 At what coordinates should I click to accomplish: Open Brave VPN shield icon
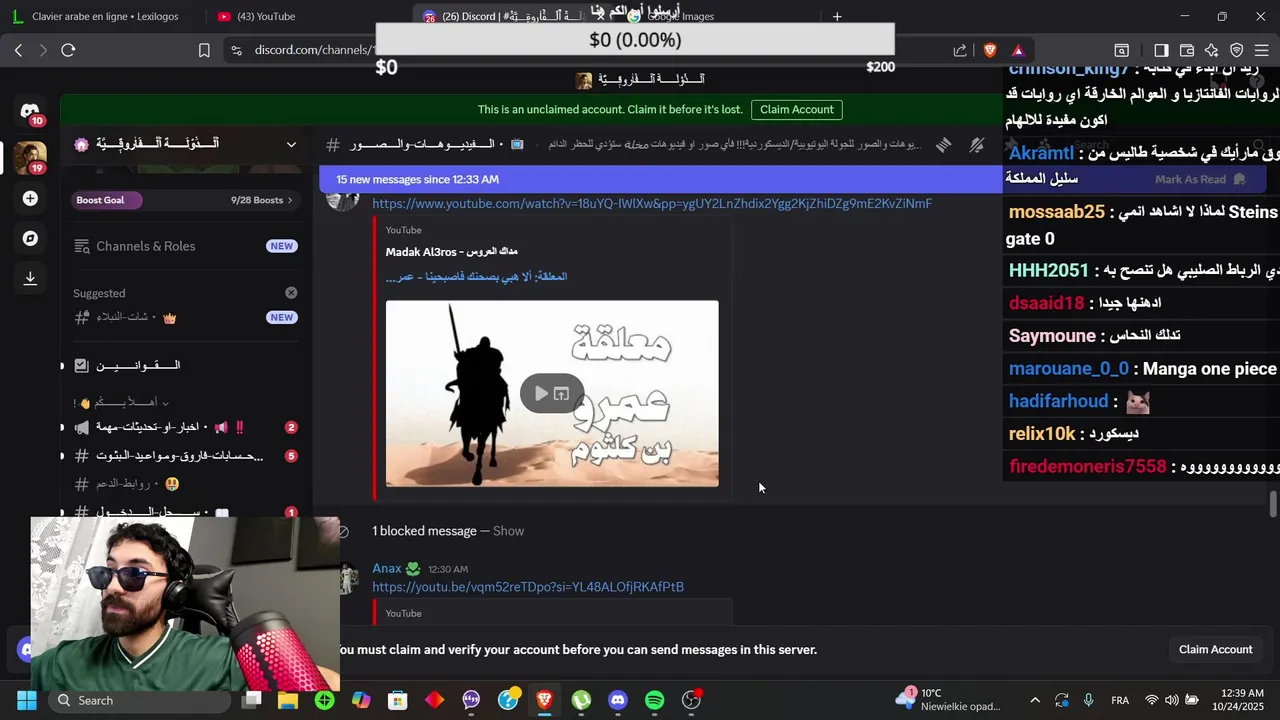pos(1237,50)
